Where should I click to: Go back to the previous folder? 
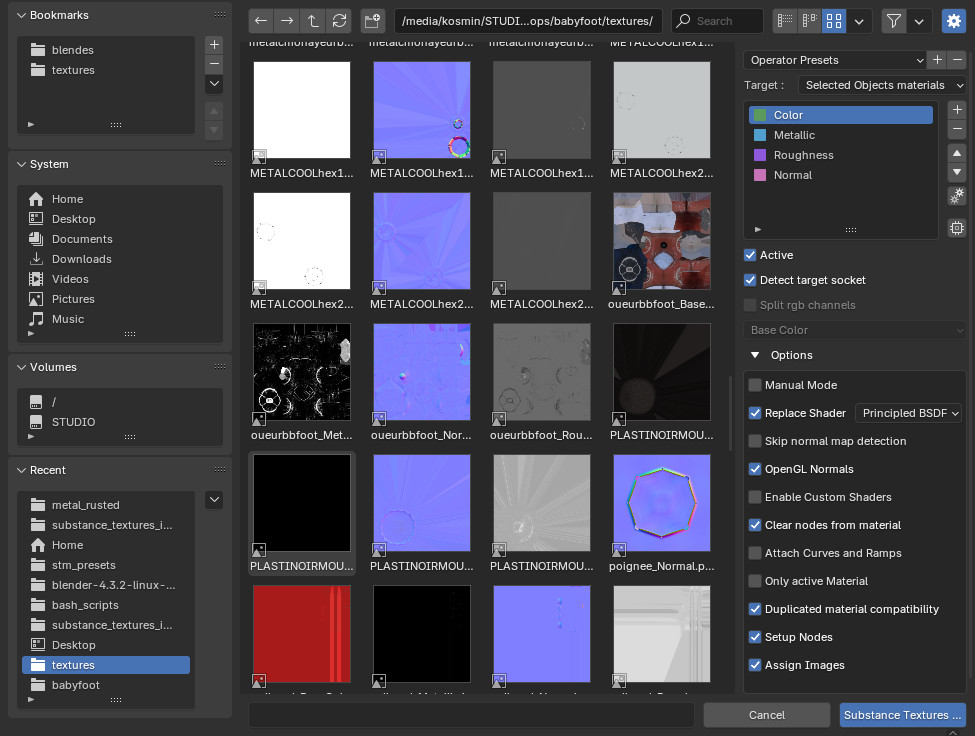click(x=261, y=21)
